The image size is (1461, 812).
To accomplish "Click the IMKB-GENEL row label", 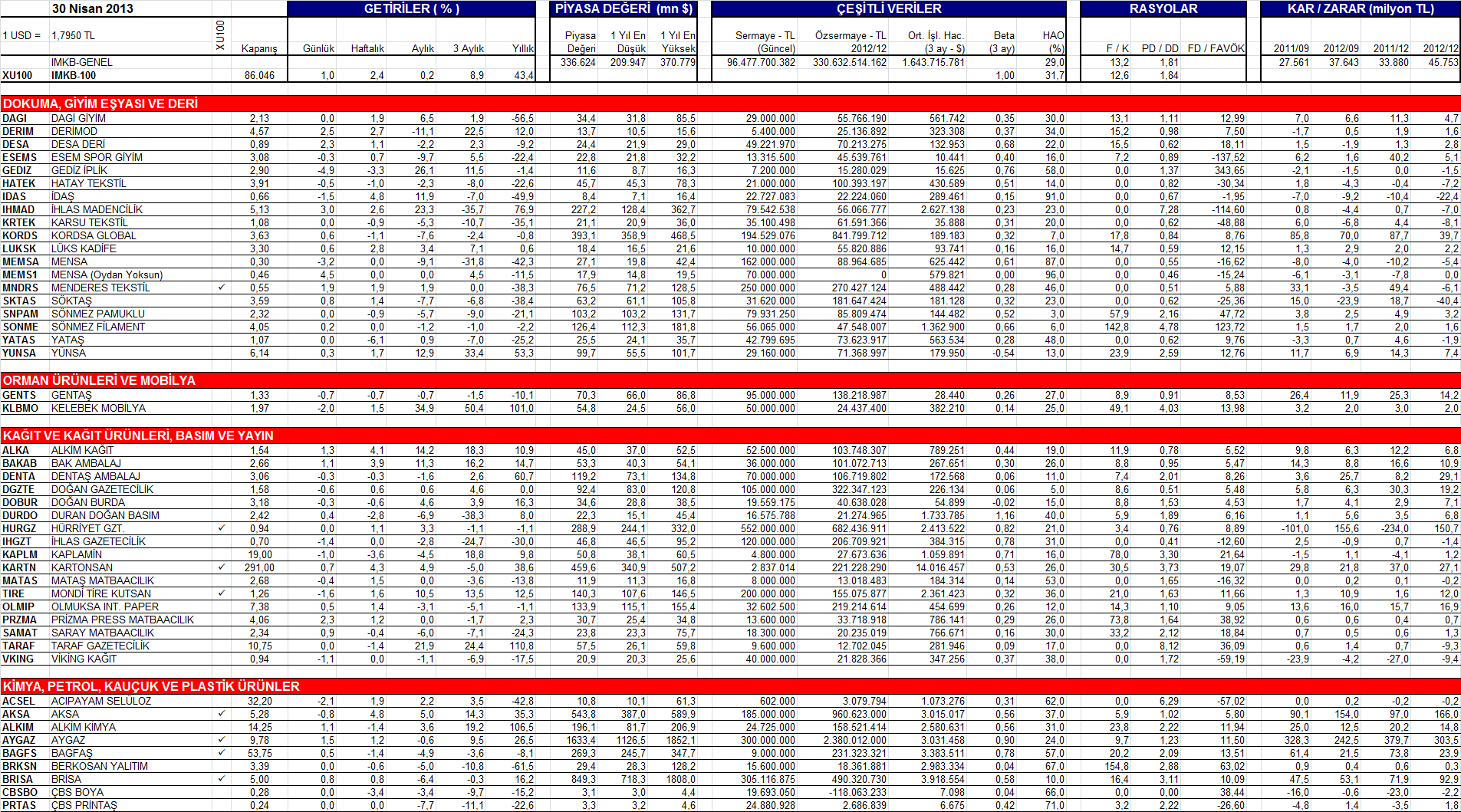I will tap(82, 62).
